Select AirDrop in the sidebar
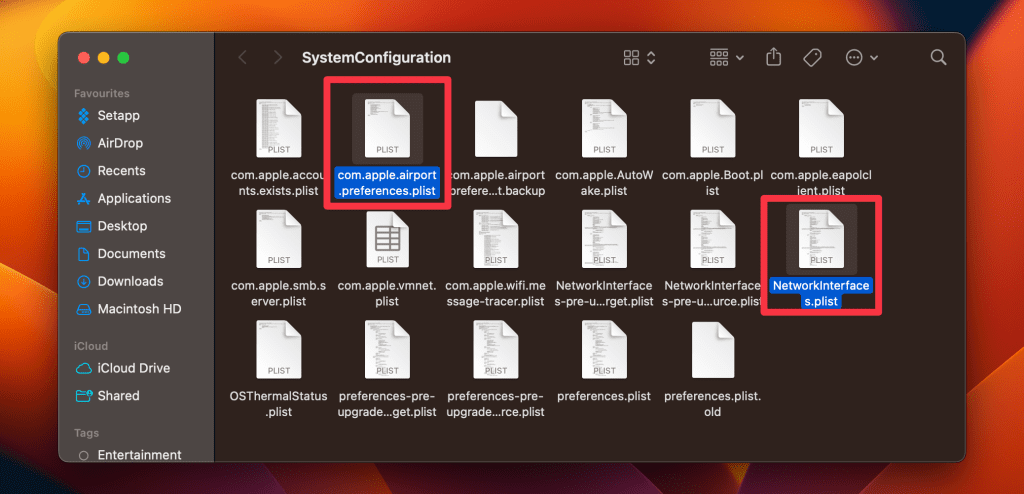The image size is (1024, 494). point(118,143)
